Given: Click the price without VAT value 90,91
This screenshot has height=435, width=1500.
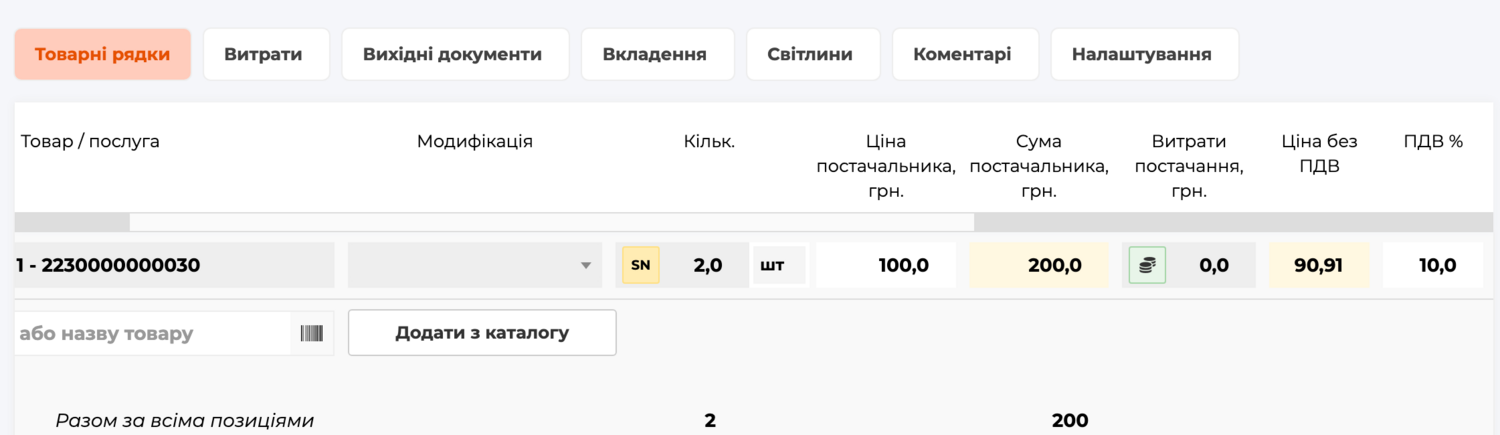Looking at the screenshot, I should click(1319, 265).
